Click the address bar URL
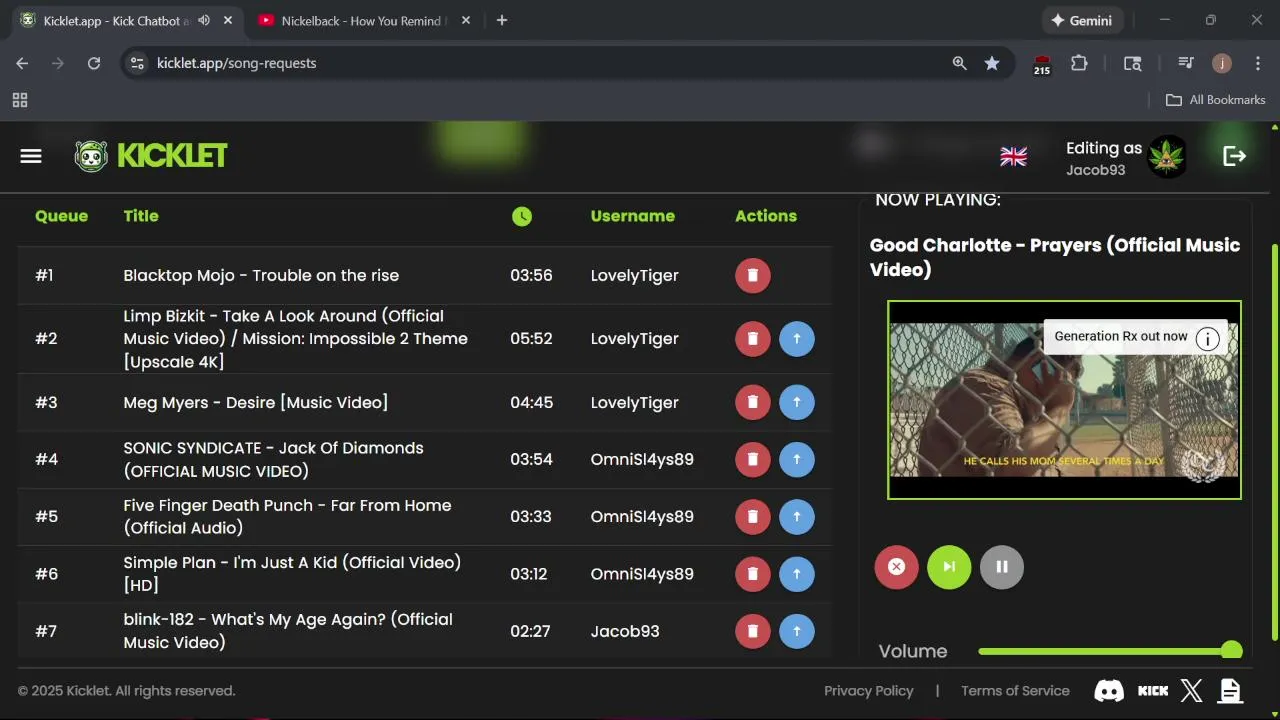The width and height of the screenshot is (1280, 720). [x=237, y=63]
